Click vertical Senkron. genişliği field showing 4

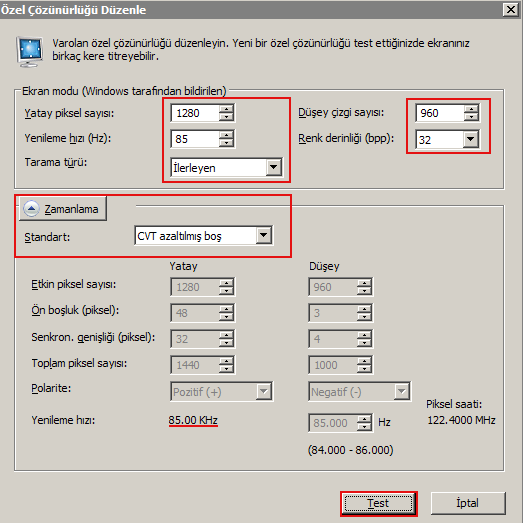pos(333,339)
